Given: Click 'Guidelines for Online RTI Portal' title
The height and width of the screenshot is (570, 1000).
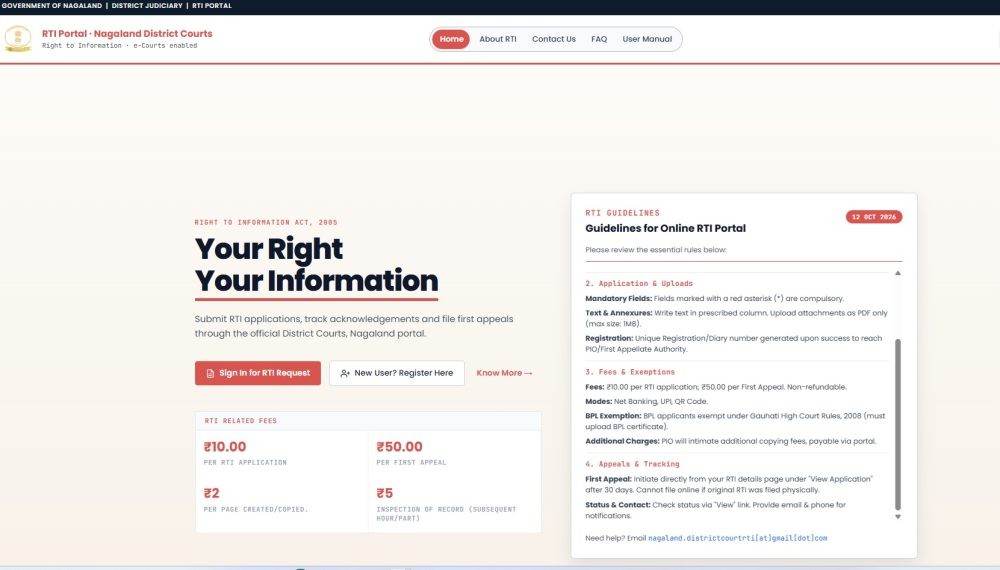Looking at the screenshot, I should pos(665,228).
